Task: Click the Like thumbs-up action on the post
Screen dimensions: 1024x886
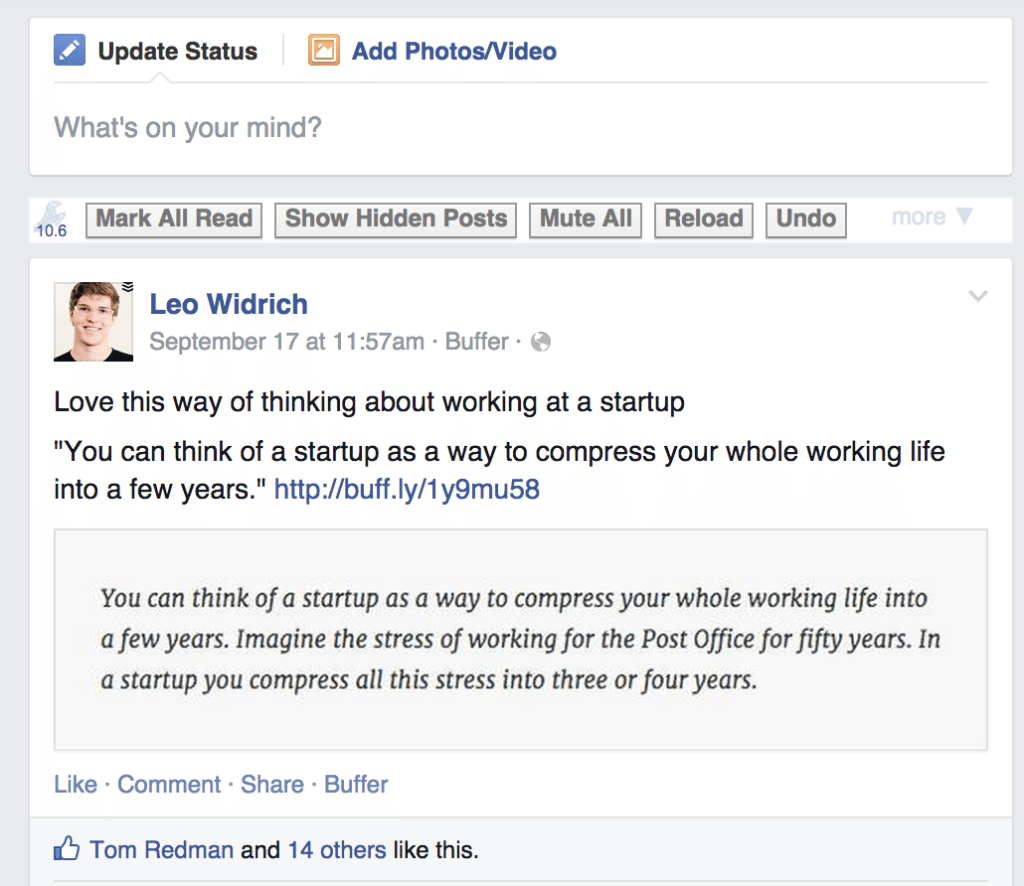Action: coord(75,784)
